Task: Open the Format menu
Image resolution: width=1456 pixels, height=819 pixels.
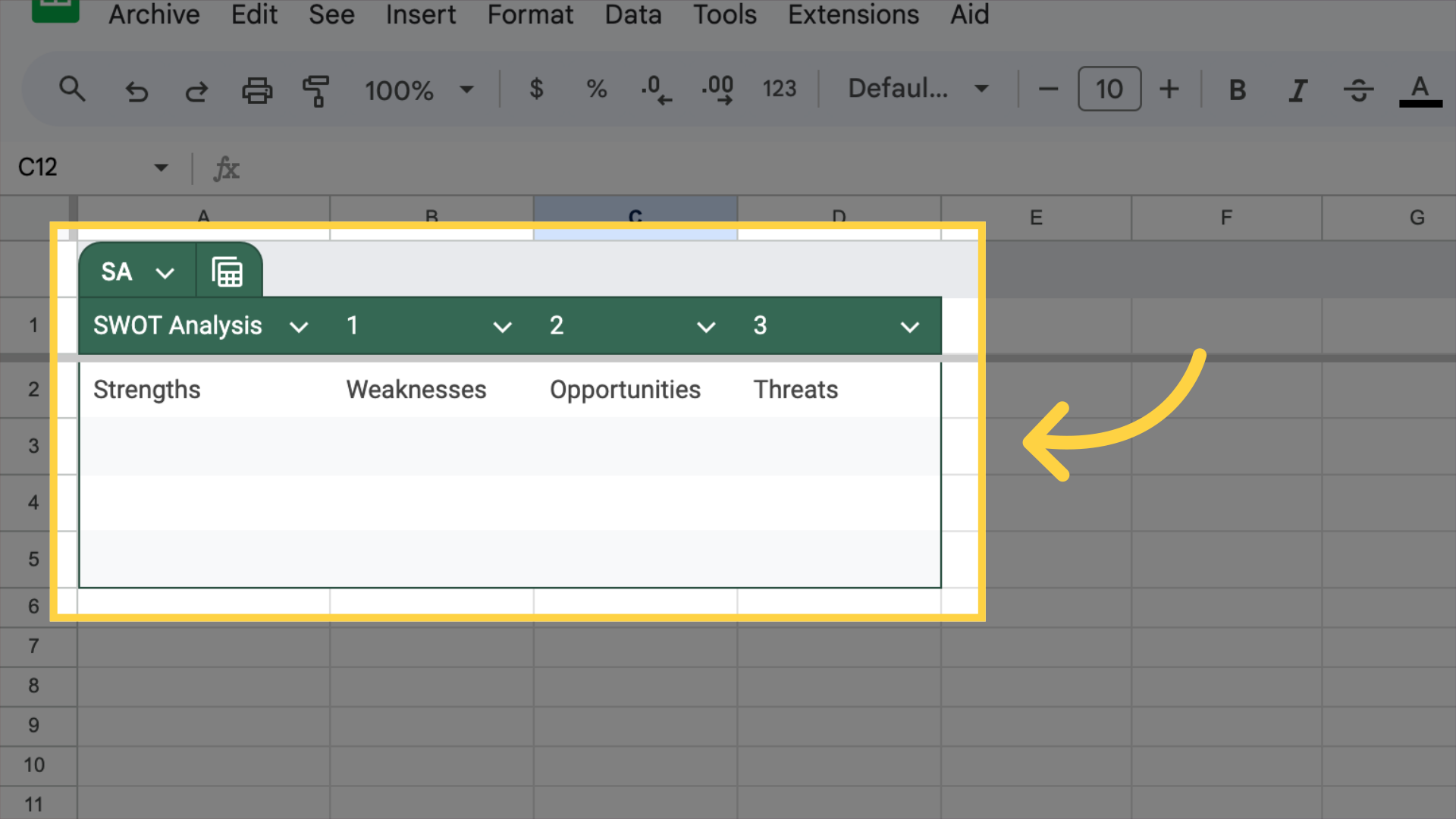Action: pyautogui.click(x=530, y=14)
